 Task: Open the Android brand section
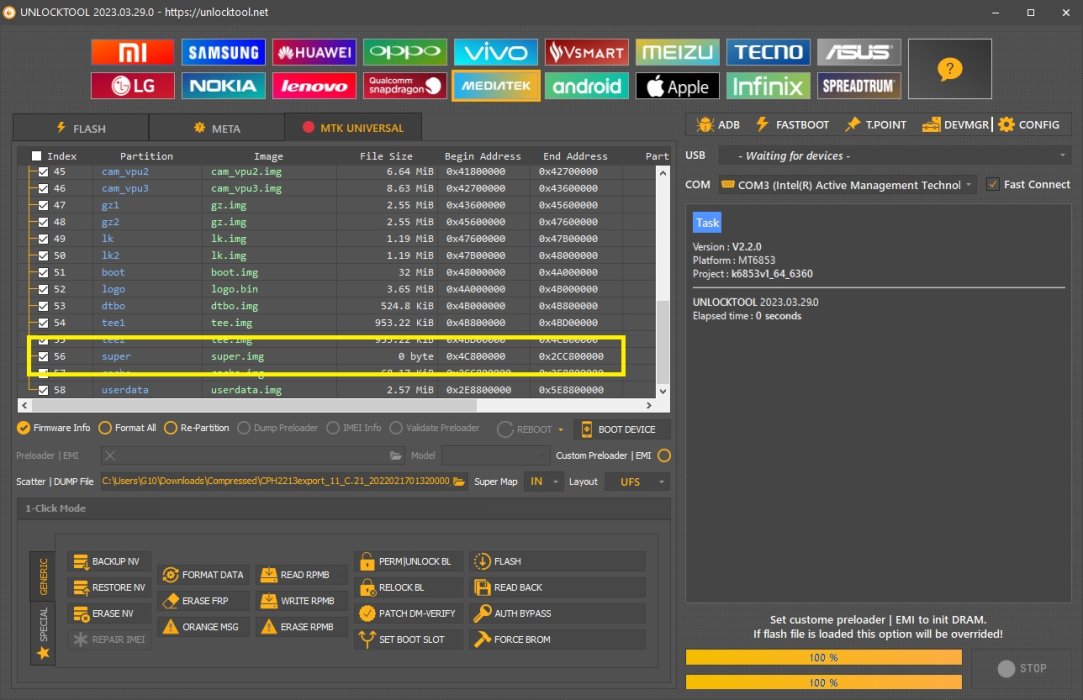click(586, 86)
